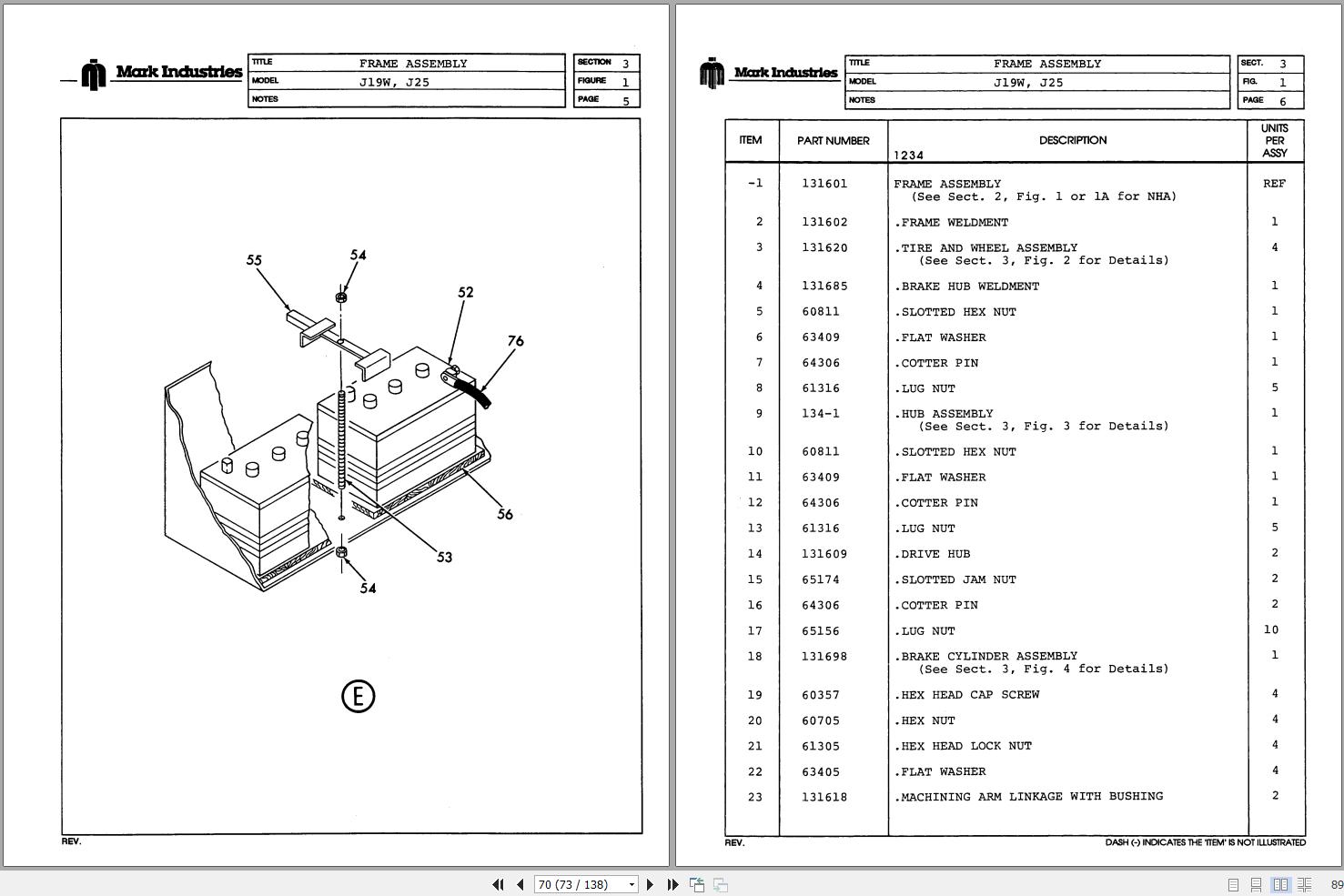Click J19W, J25 model on right page
This screenshot has height=896, width=1344.
pyautogui.click(x=1029, y=82)
